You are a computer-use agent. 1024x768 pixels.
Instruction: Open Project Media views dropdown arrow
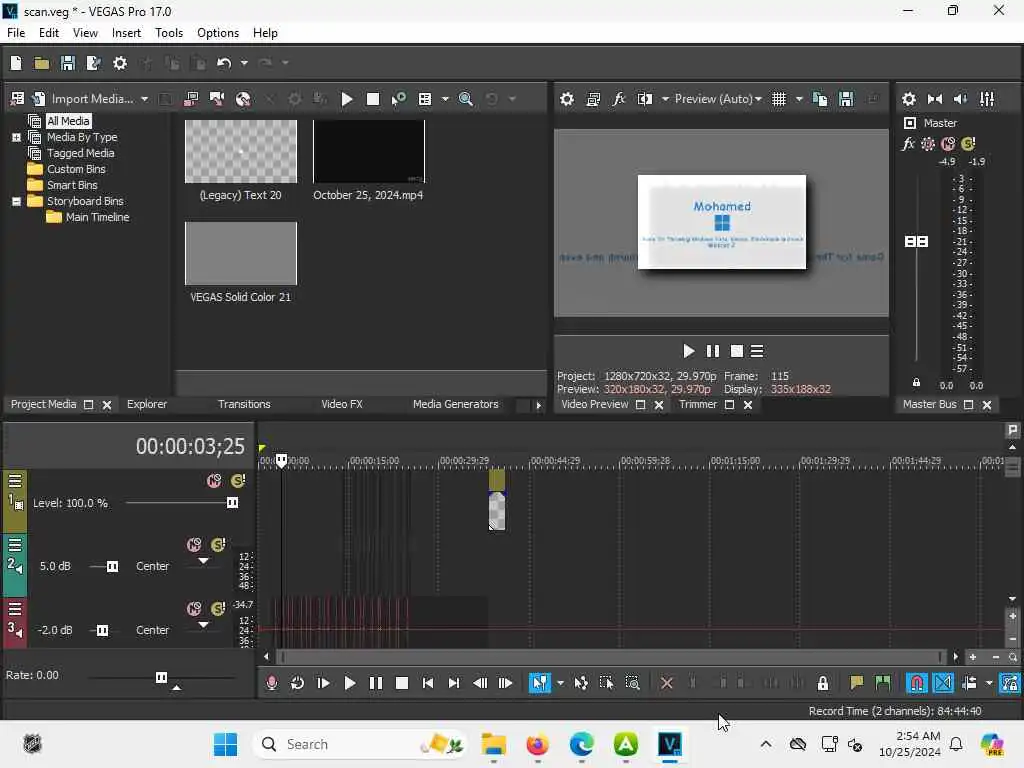(x=445, y=99)
